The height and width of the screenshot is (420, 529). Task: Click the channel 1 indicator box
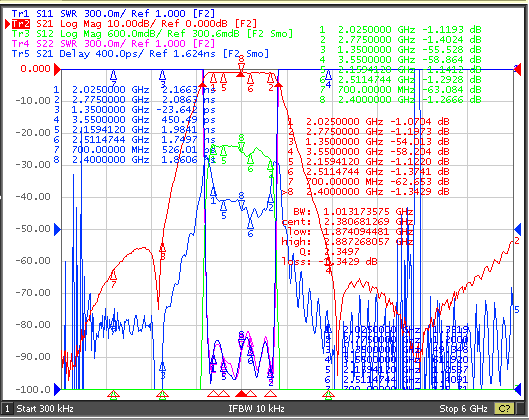pyautogui.click(x=7, y=409)
